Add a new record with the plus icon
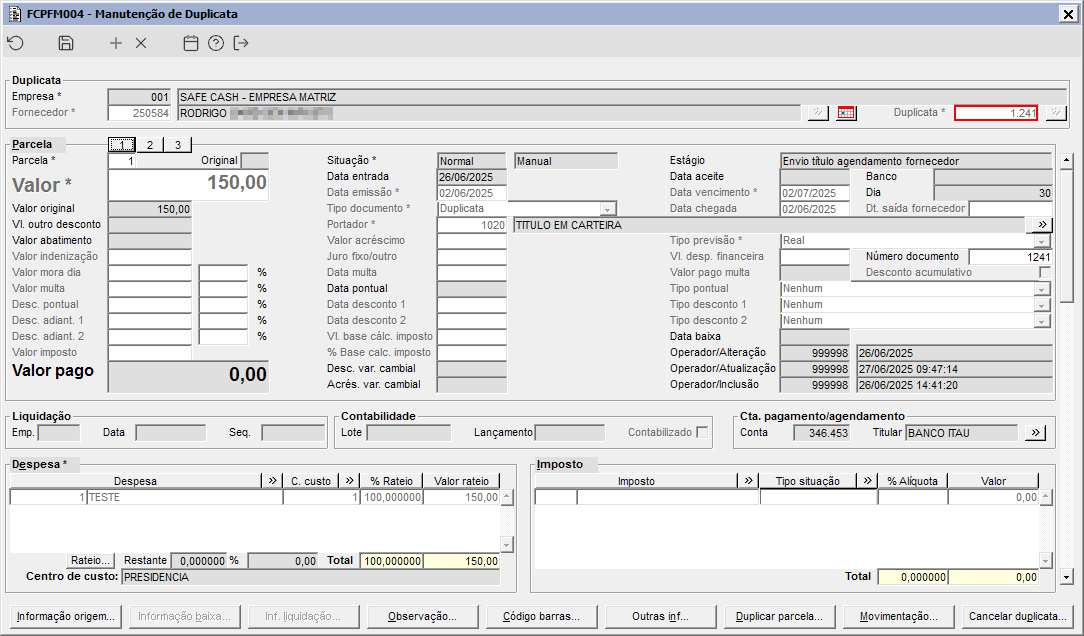The height and width of the screenshot is (636, 1084). [x=116, y=43]
